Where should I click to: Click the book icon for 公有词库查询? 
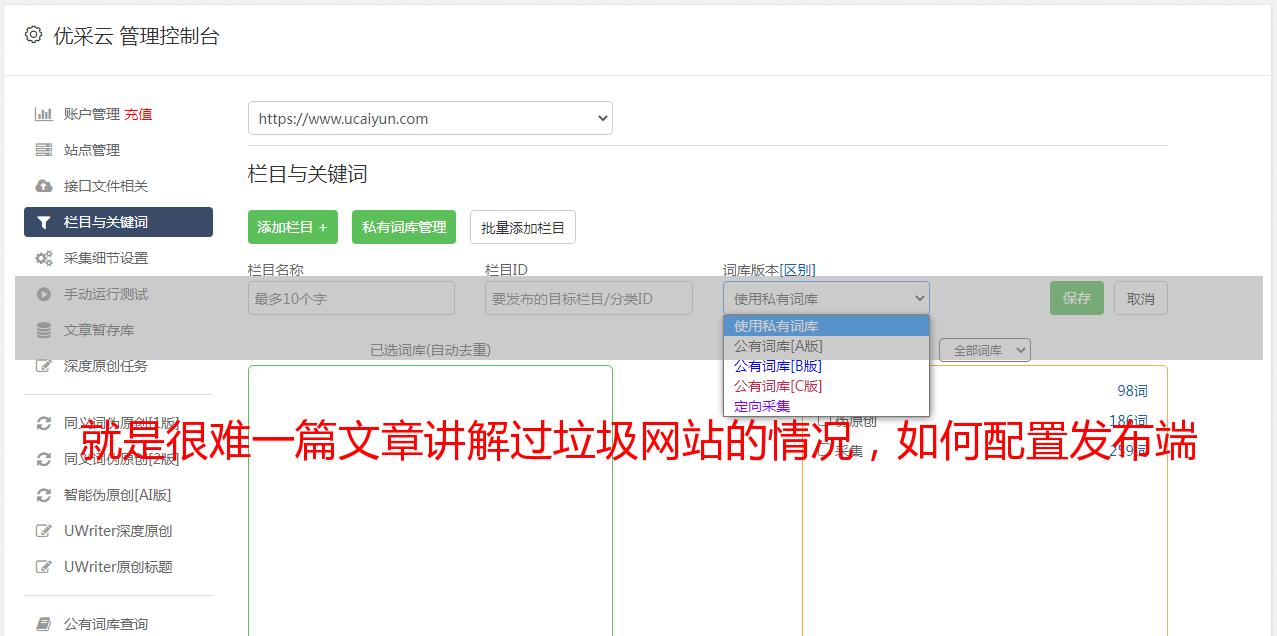[43, 624]
